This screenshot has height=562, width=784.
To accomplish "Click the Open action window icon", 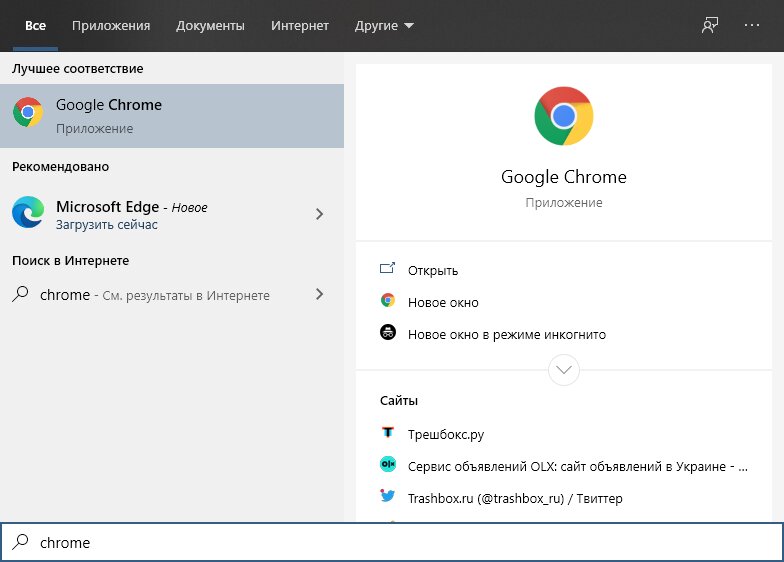I will pyautogui.click(x=388, y=268).
